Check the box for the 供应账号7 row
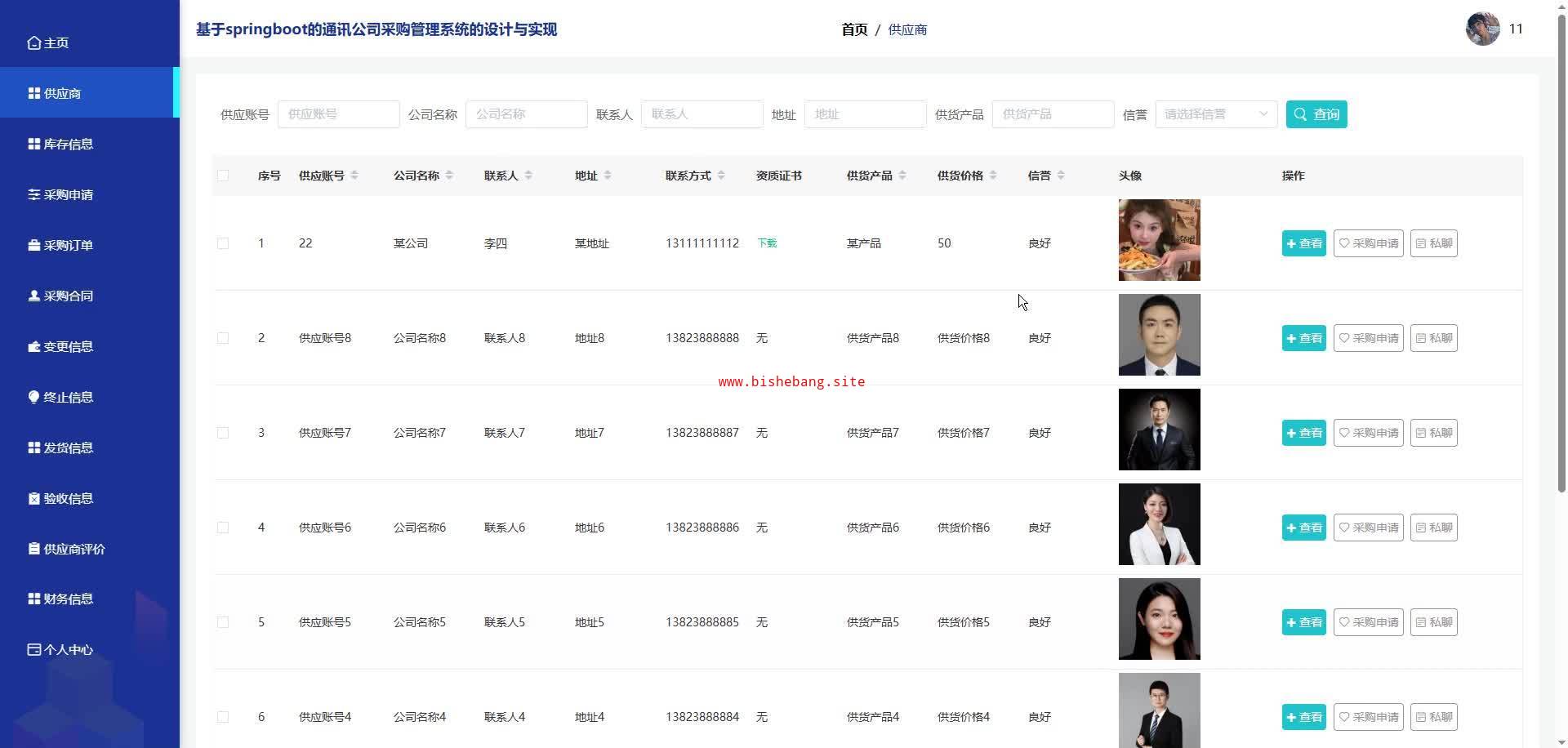 click(x=223, y=433)
